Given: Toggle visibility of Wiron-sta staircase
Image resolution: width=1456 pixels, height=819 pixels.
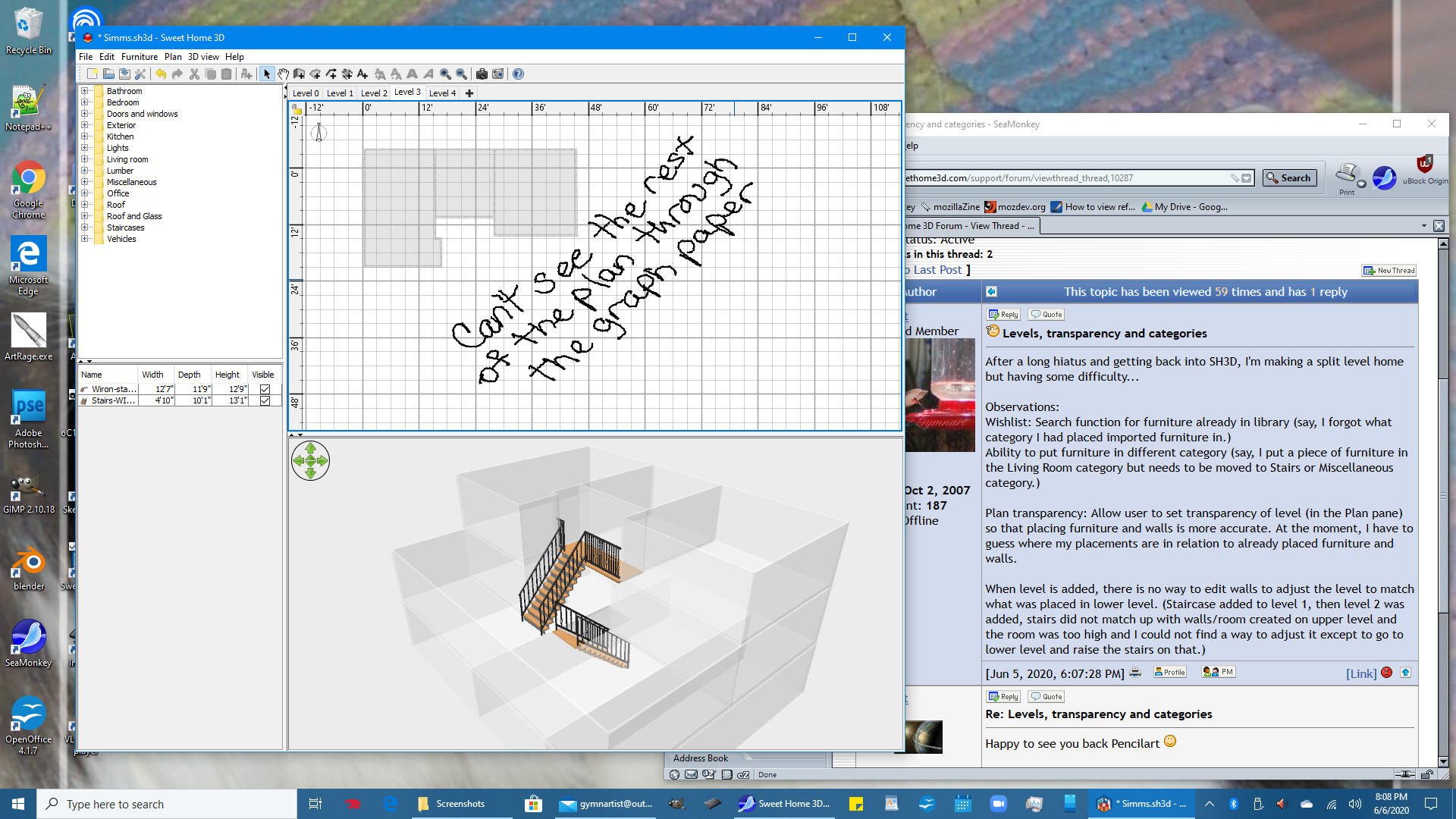Looking at the screenshot, I should (x=265, y=389).
